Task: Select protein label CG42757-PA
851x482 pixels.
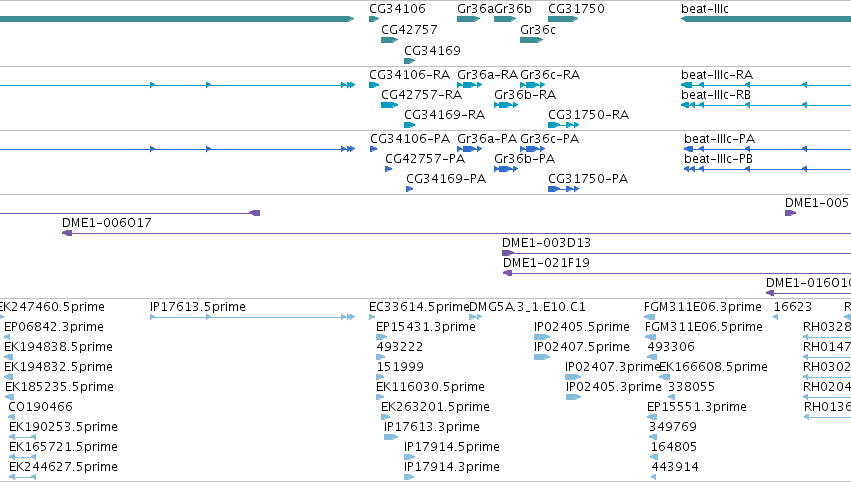Action: tap(426, 158)
